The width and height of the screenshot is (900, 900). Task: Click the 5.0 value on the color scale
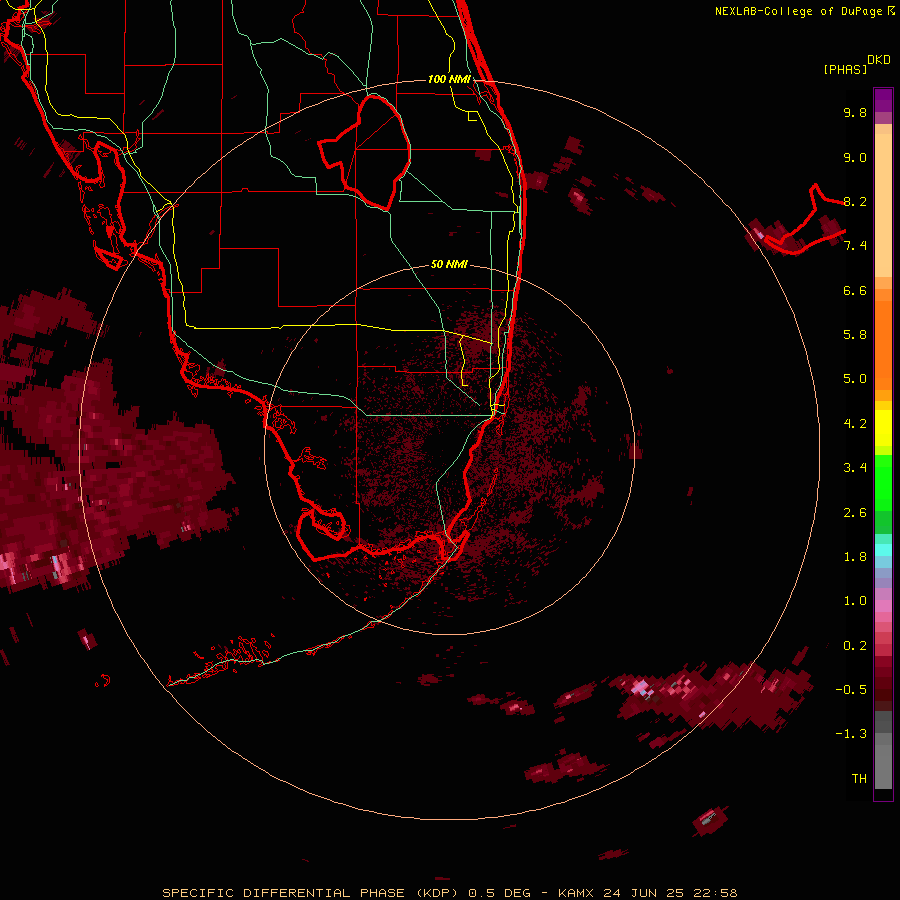[855, 379]
